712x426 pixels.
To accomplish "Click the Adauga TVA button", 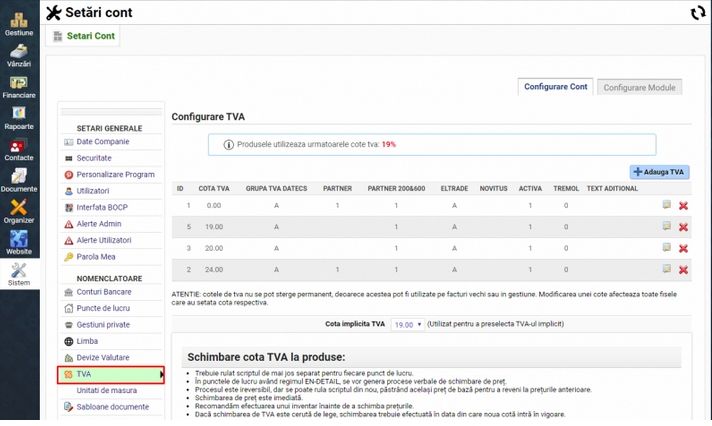I will point(659,172).
